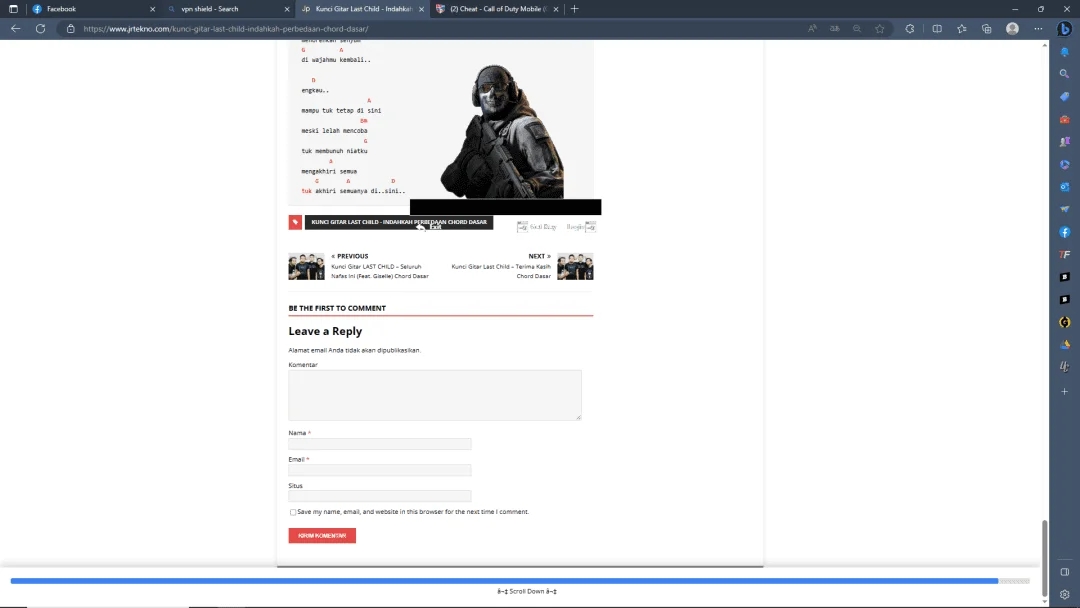Open next post Terima Kasih link
Screen dimensions: 1080x608
501,271
